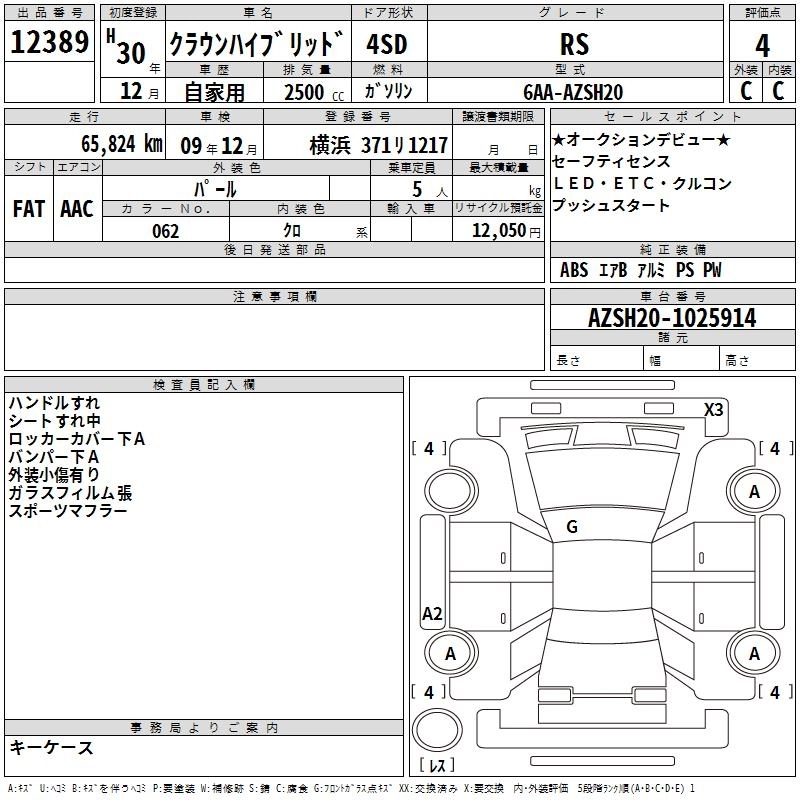Screen dimensions: 800x800
Task: Click the inspector note 外装小傷有り
Action: (x=54, y=474)
